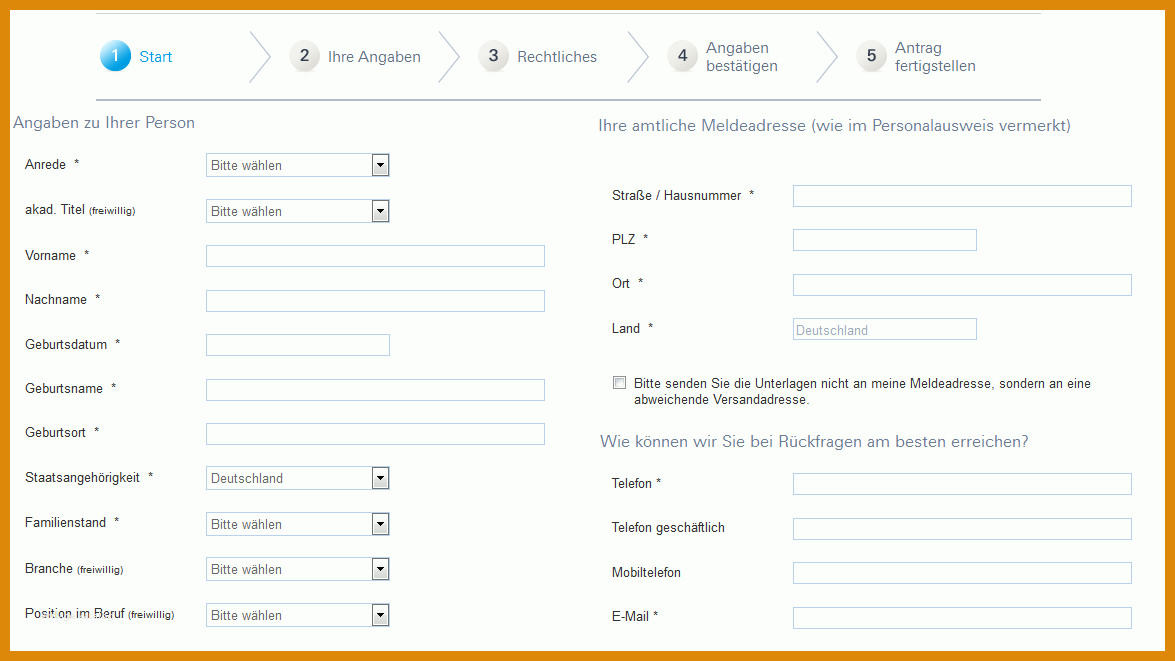
Task: Click the step 5 number circle
Action: [x=871, y=56]
